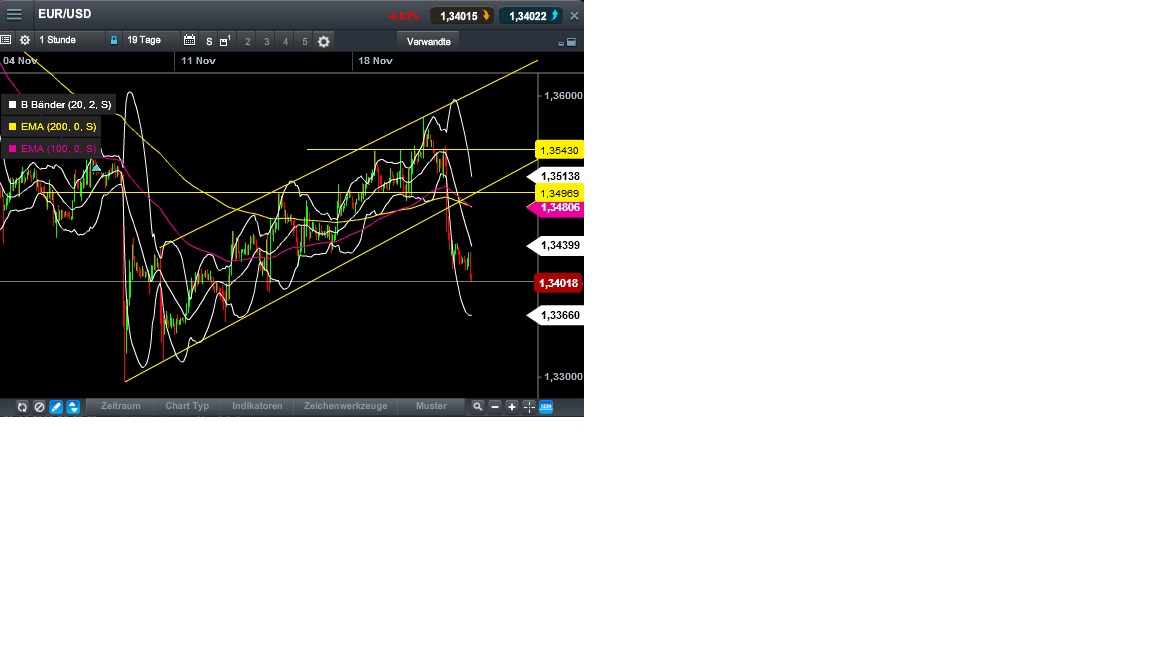The height and width of the screenshot is (648, 1152).
Task: Toggle the blue lock icon on the toolbar
Action: click(114, 40)
